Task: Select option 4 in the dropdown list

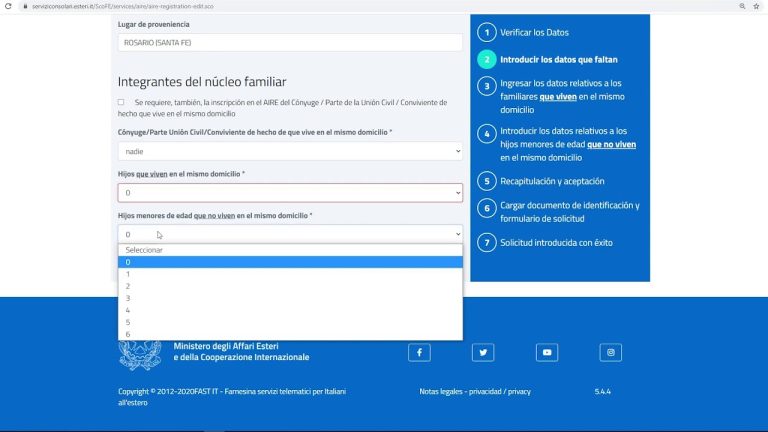Action: (290, 310)
